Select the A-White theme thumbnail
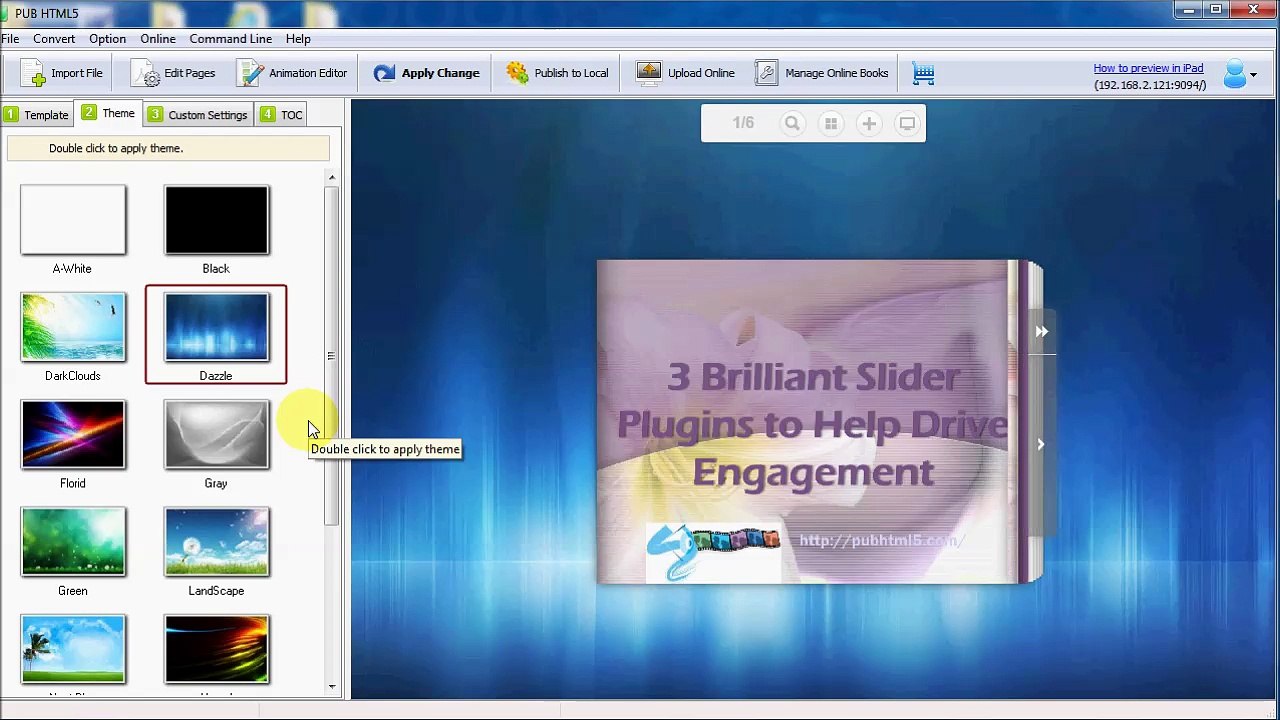Image resolution: width=1280 pixels, height=720 pixels. (x=72, y=220)
